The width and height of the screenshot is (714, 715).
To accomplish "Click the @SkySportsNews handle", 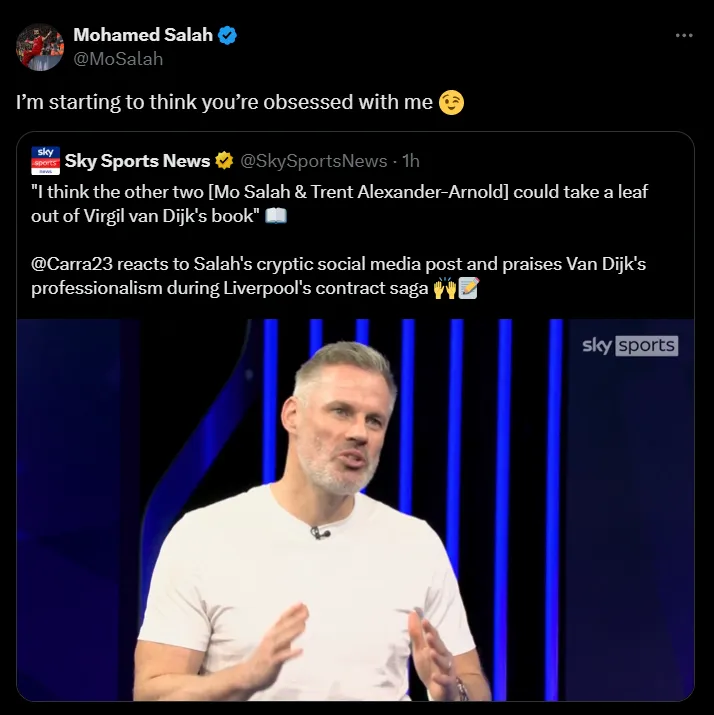I will pyautogui.click(x=314, y=161).
